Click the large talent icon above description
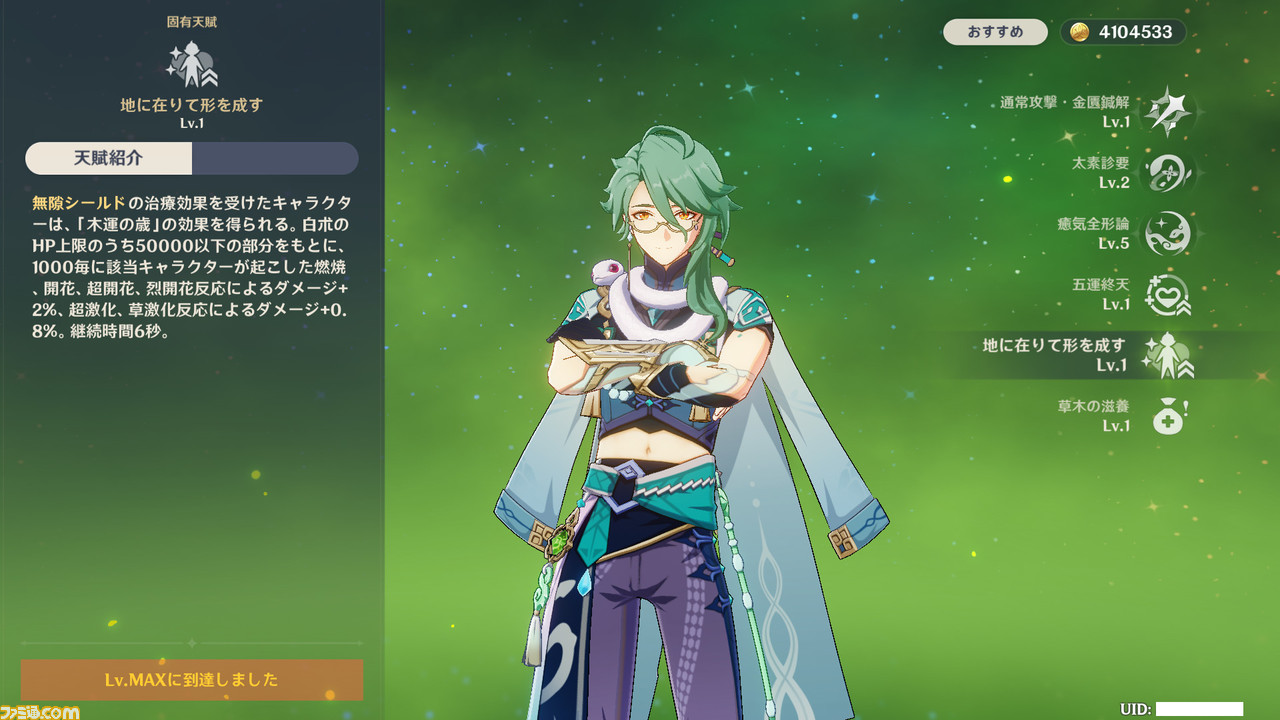The image size is (1280, 720). point(191,64)
